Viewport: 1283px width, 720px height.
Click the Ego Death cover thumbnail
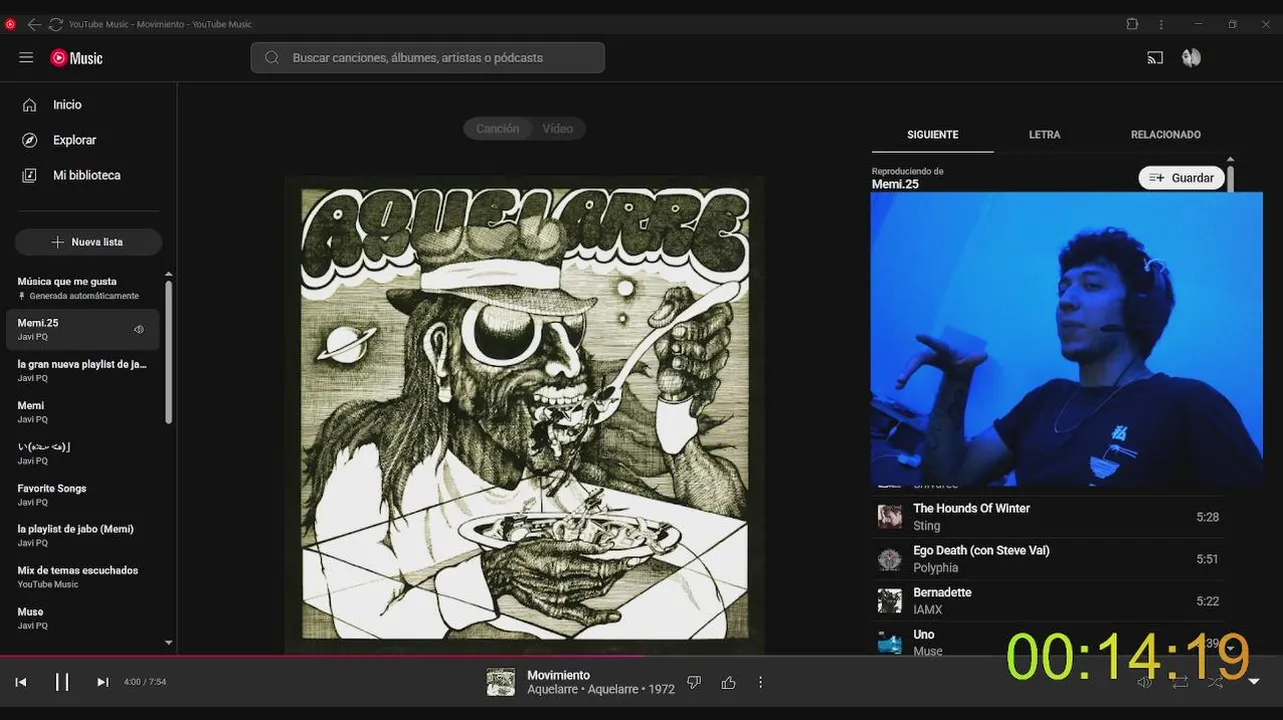click(889, 559)
